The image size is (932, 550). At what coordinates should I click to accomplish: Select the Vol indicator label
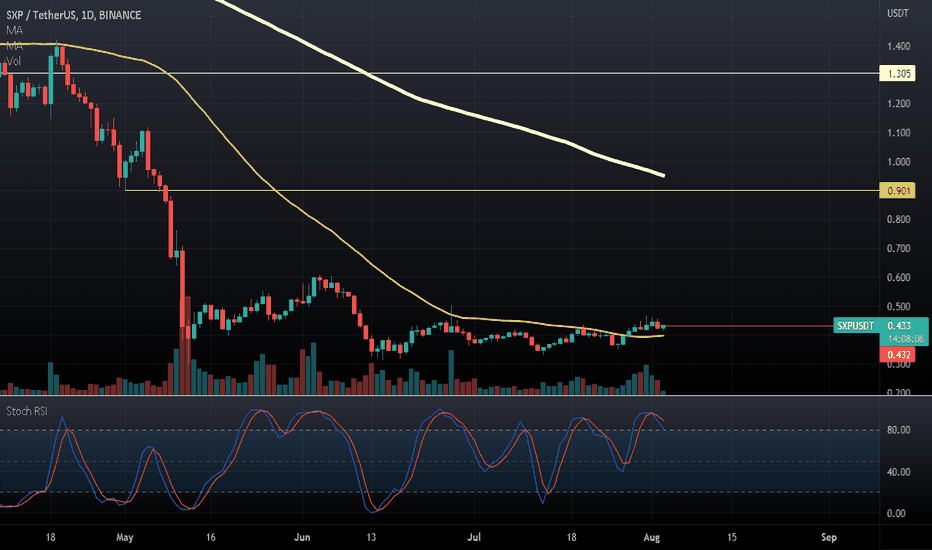(13, 61)
